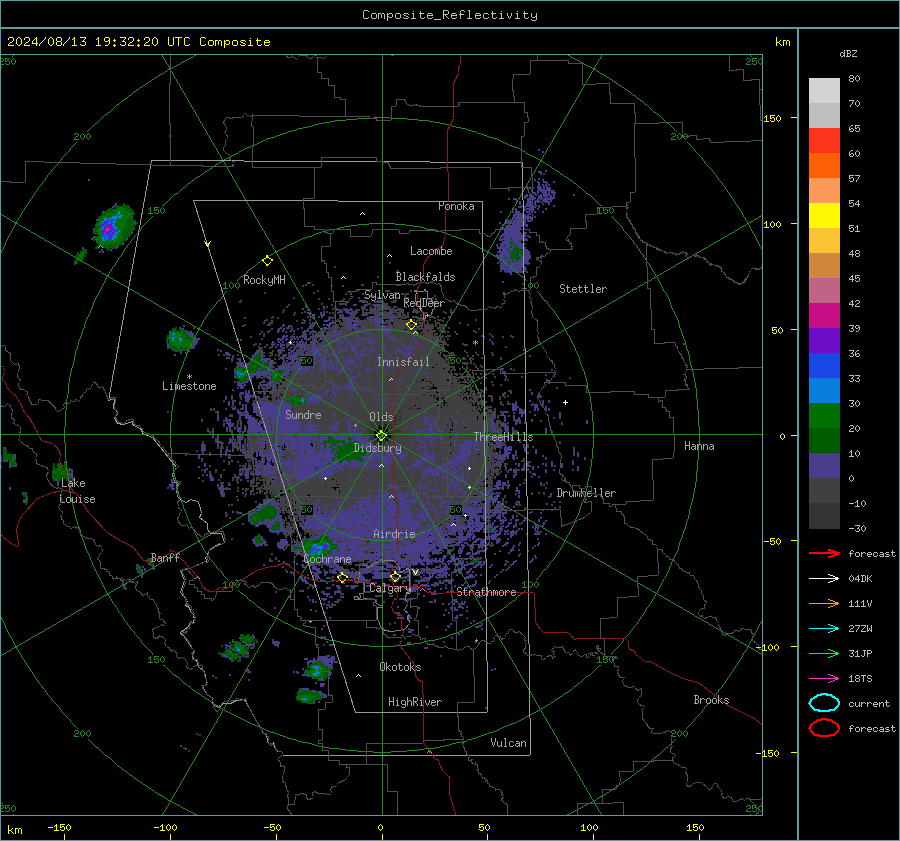The width and height of the screenshot is (900, 841).
Task: Click the Ponoka town label
Action: 456,206
